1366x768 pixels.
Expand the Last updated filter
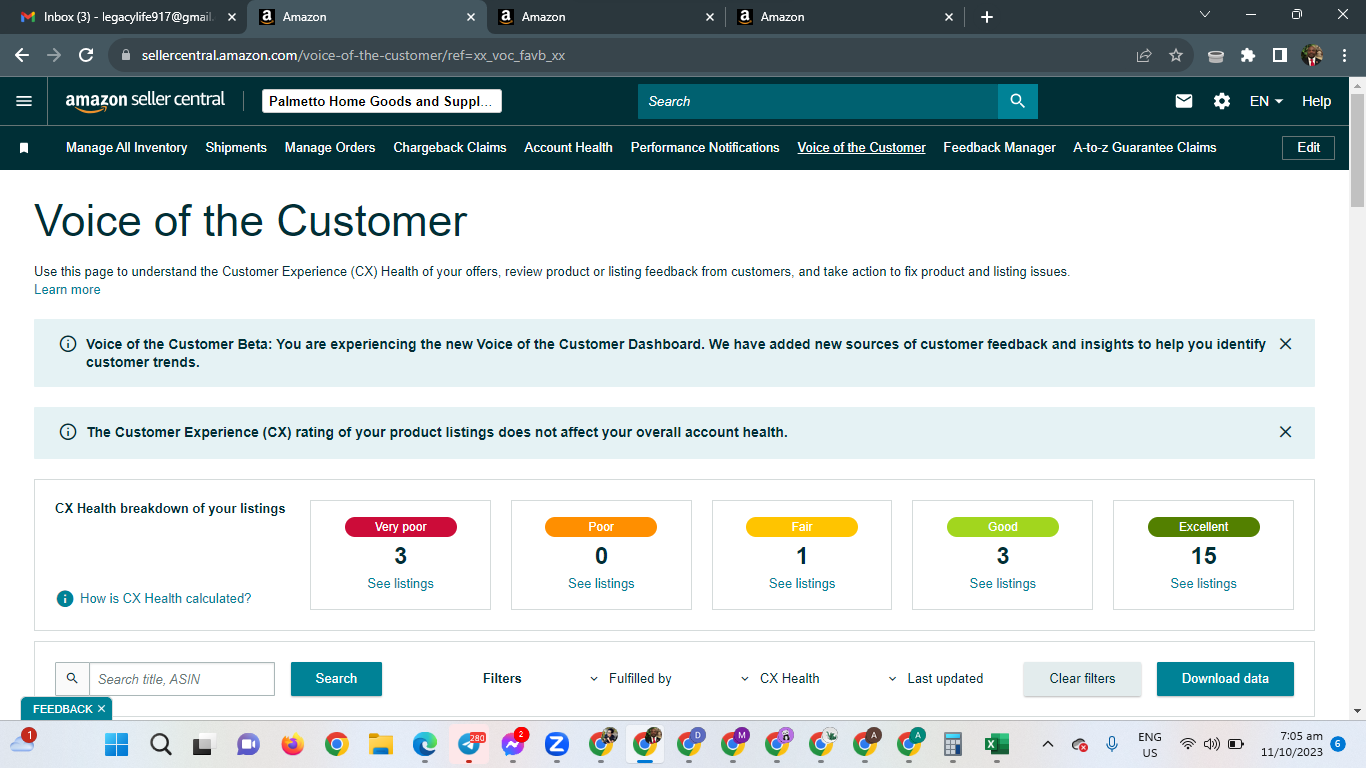pyautogui.click(x=936, y=678)
